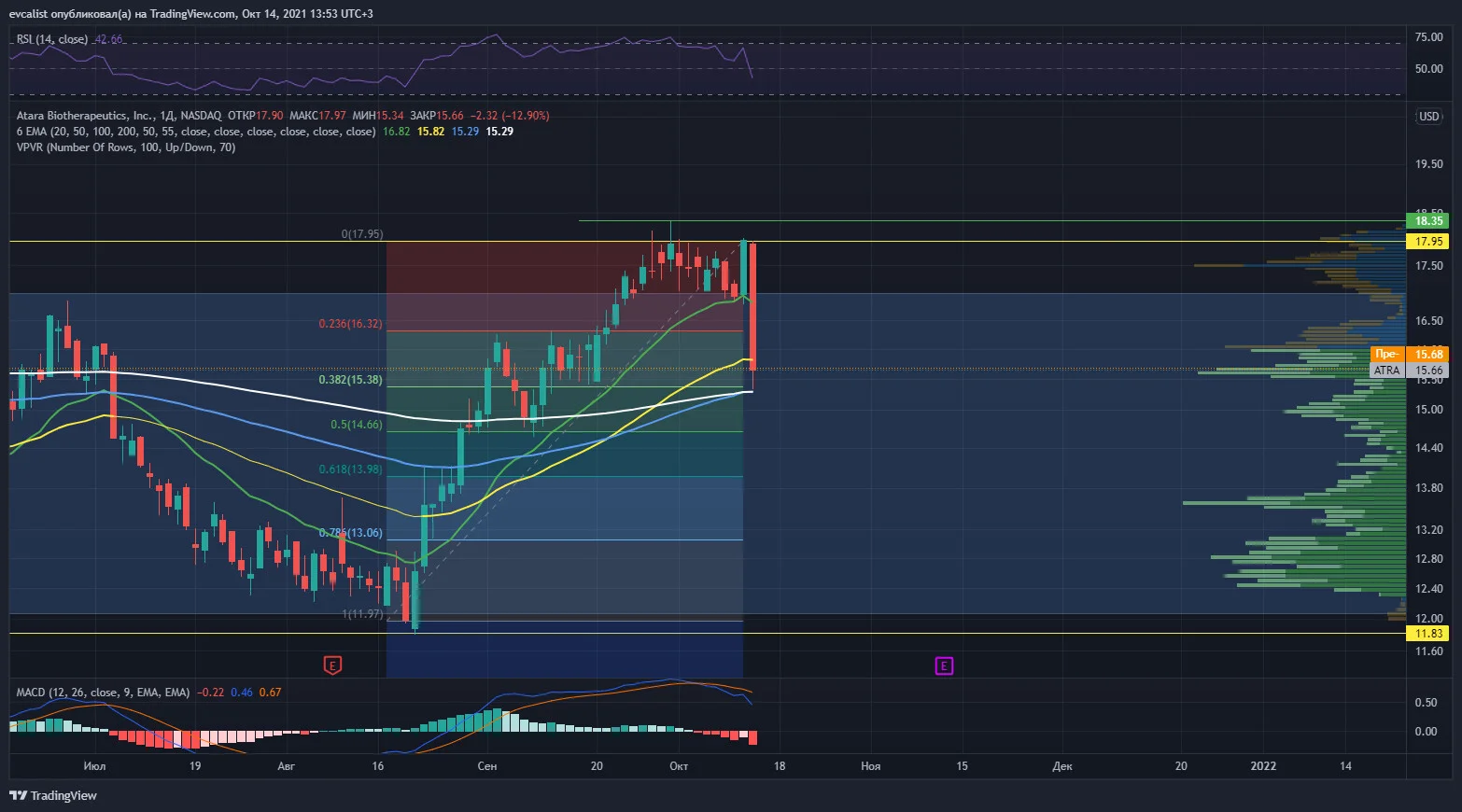Select the VPVR indicator legend
1462x812 pixels.
point(126,147)
